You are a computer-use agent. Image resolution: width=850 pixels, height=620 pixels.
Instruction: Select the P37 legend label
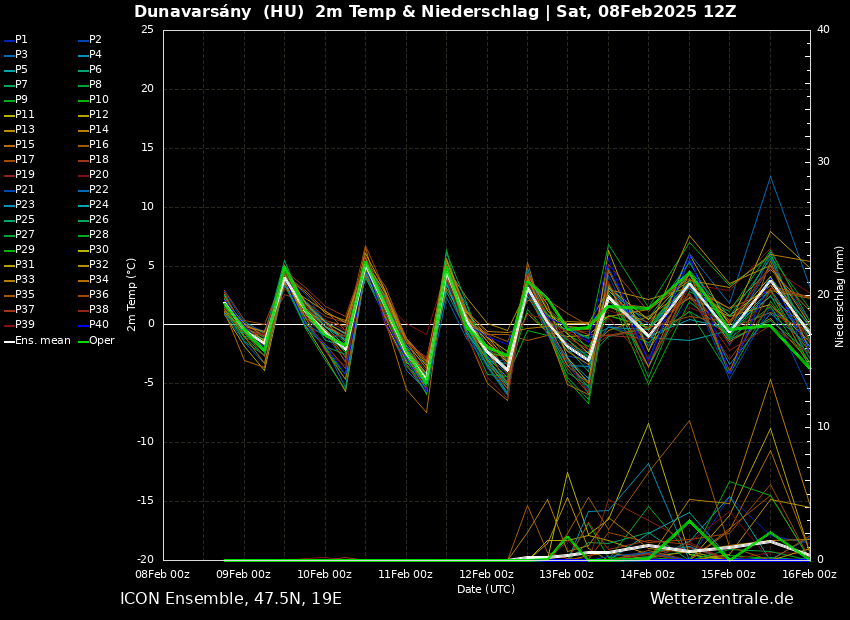click(x=24, y=310)
